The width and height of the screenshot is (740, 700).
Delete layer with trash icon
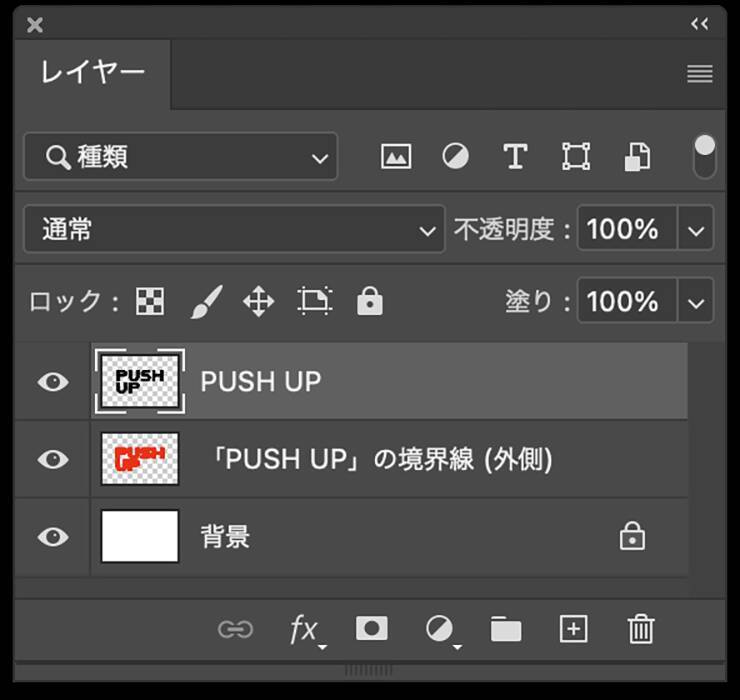640,628
